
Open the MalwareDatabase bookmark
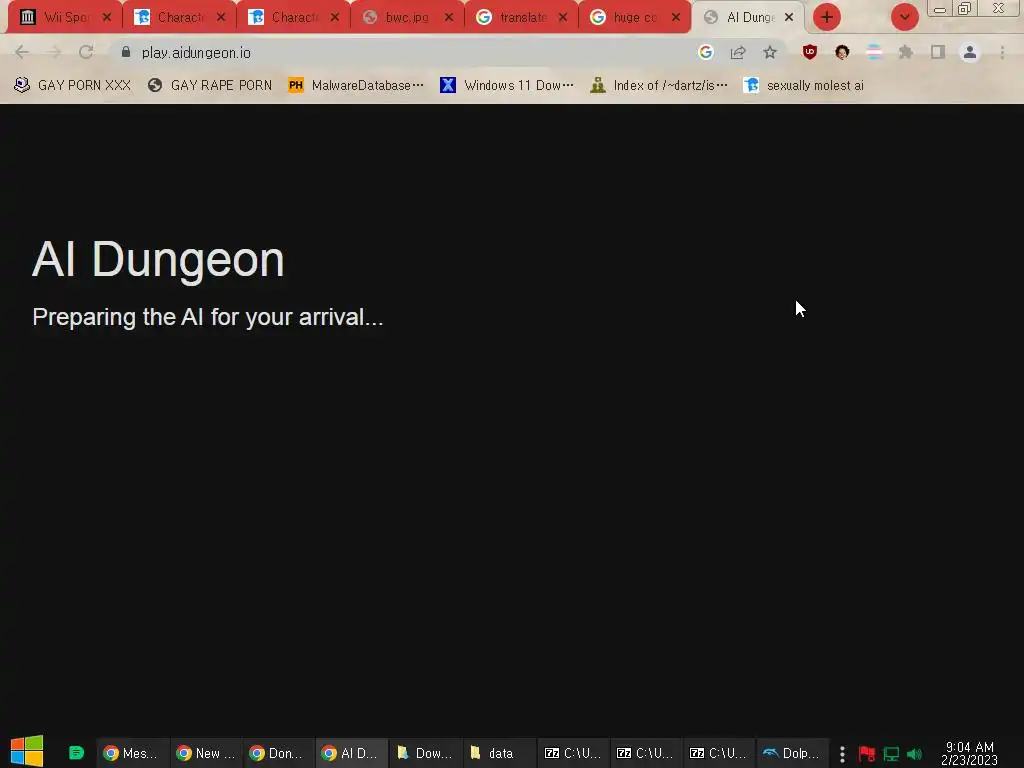point(356,85)
